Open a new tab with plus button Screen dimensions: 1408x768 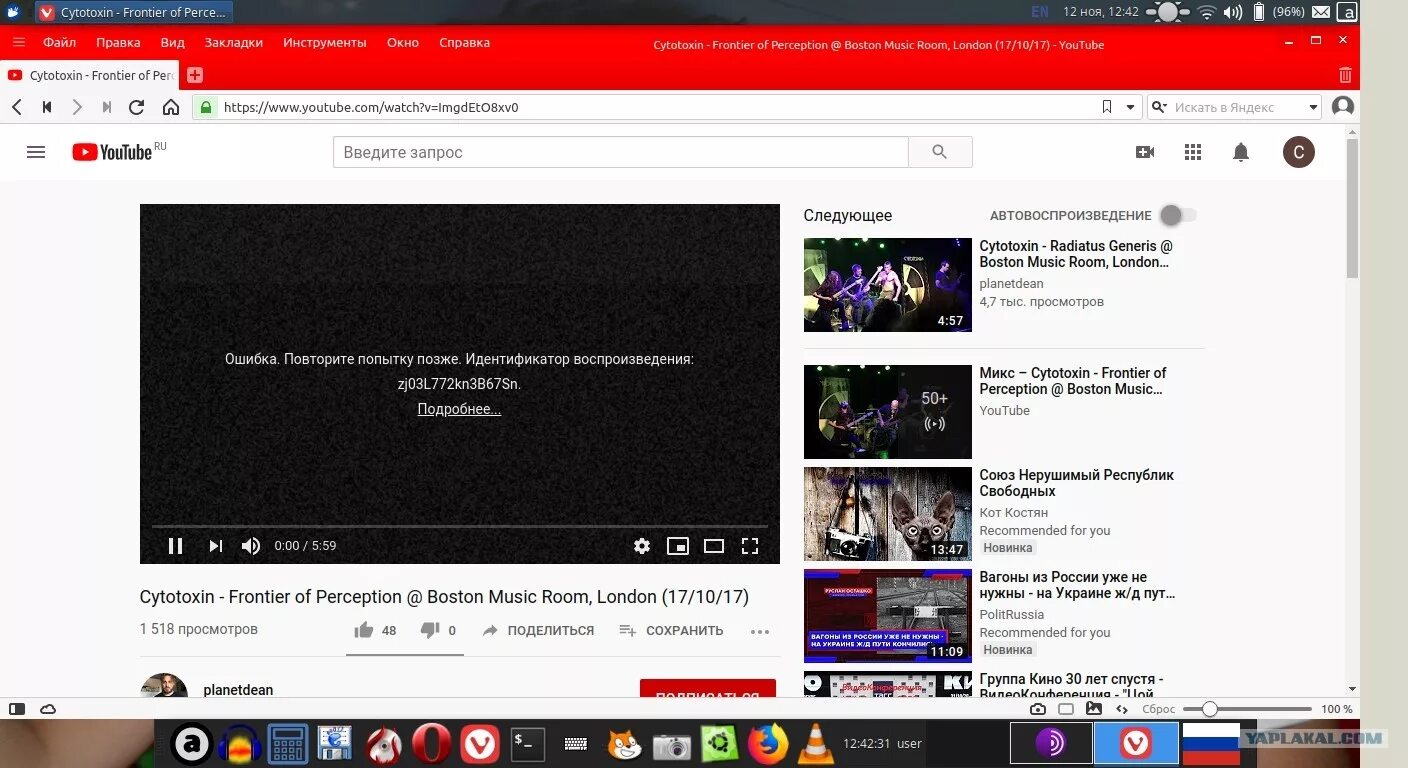[195, 75]
